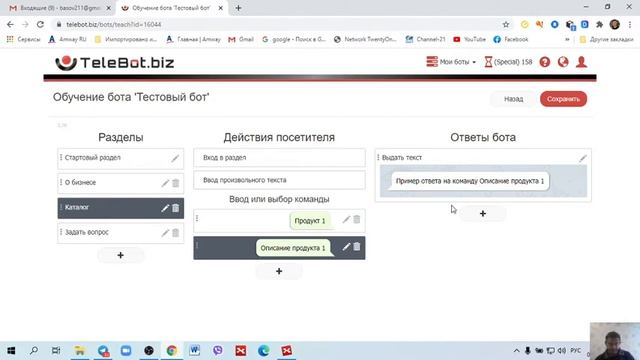Screen dimensions: 640x360
Task: Select 'Ввод произвольного текста' action
Action: tap(279, 180)
